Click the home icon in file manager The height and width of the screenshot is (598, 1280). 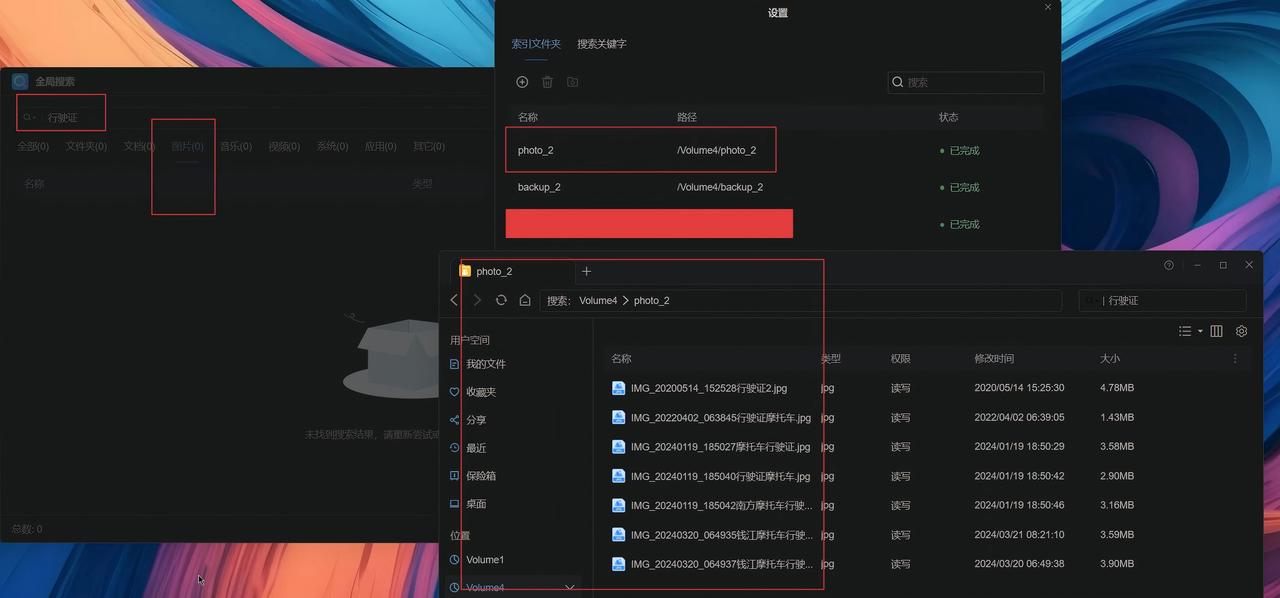[525, 300]
